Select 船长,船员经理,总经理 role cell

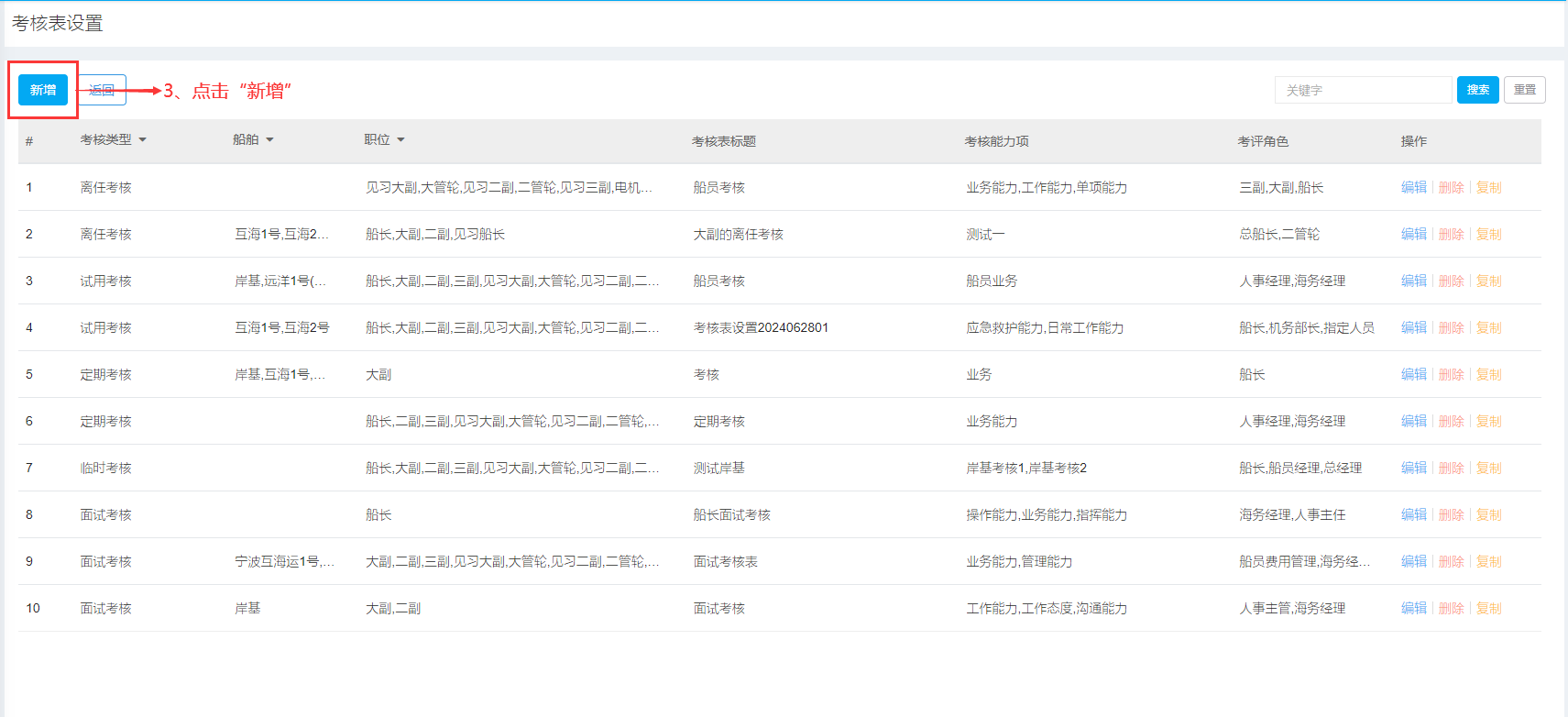(1300, 469)
